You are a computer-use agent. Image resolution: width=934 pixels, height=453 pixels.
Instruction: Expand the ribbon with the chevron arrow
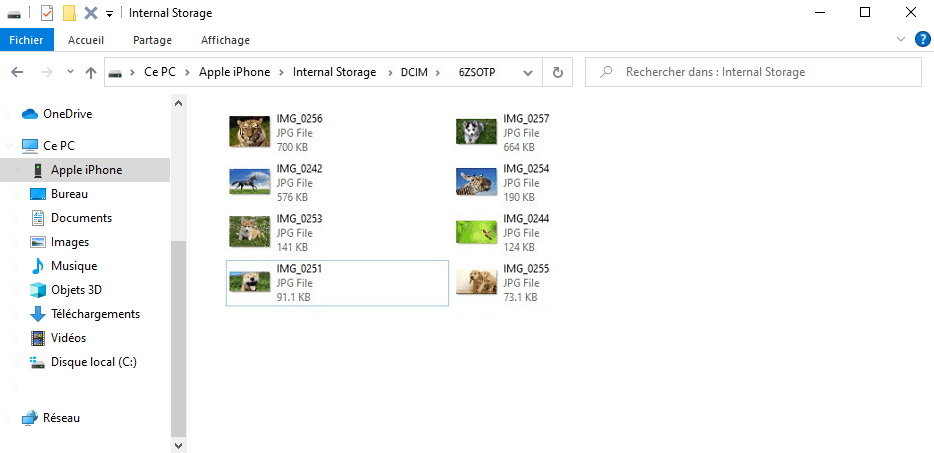(x=900, y=40)
